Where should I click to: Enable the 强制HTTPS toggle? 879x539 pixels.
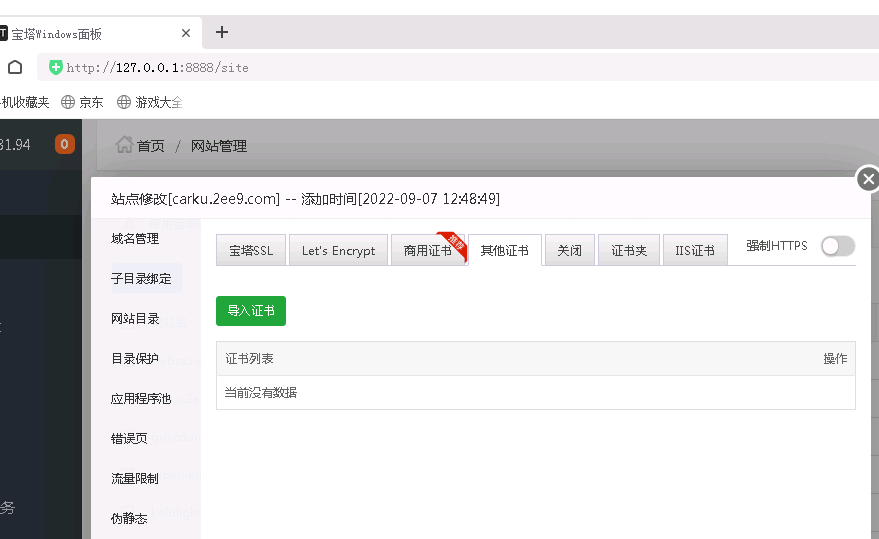837,246
